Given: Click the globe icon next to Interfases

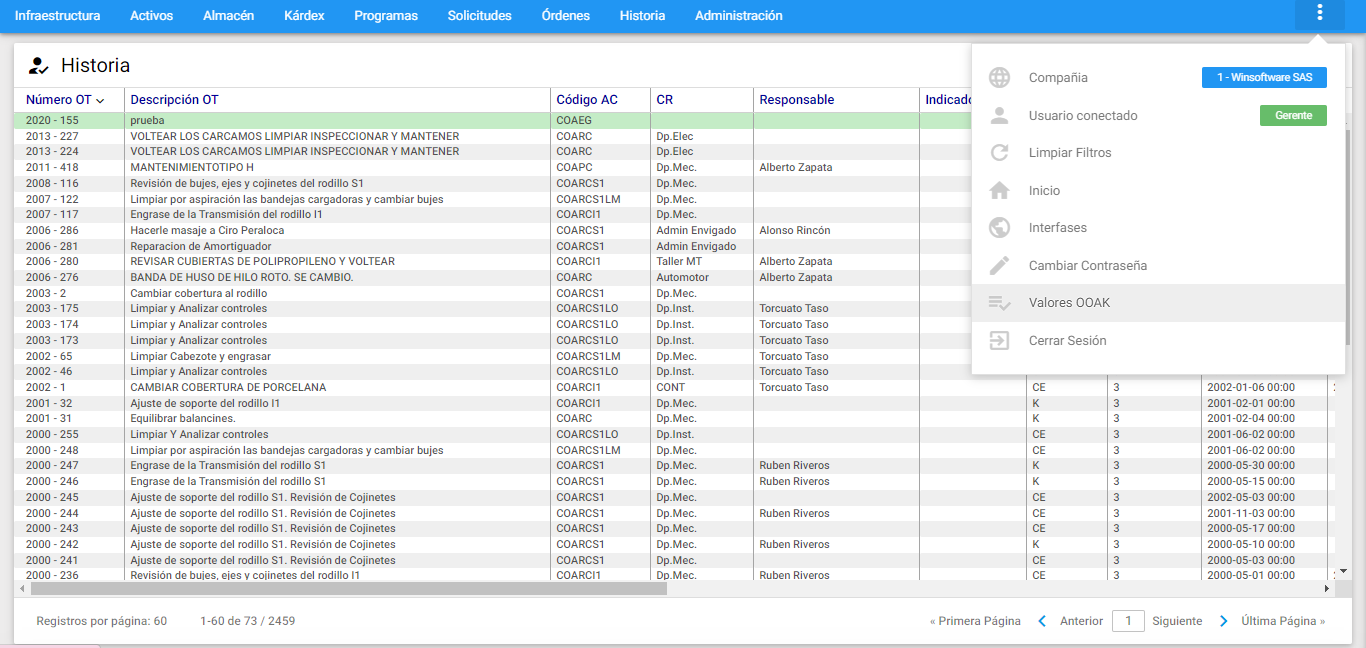Looking at the screenshot, I should click(999, 228).
